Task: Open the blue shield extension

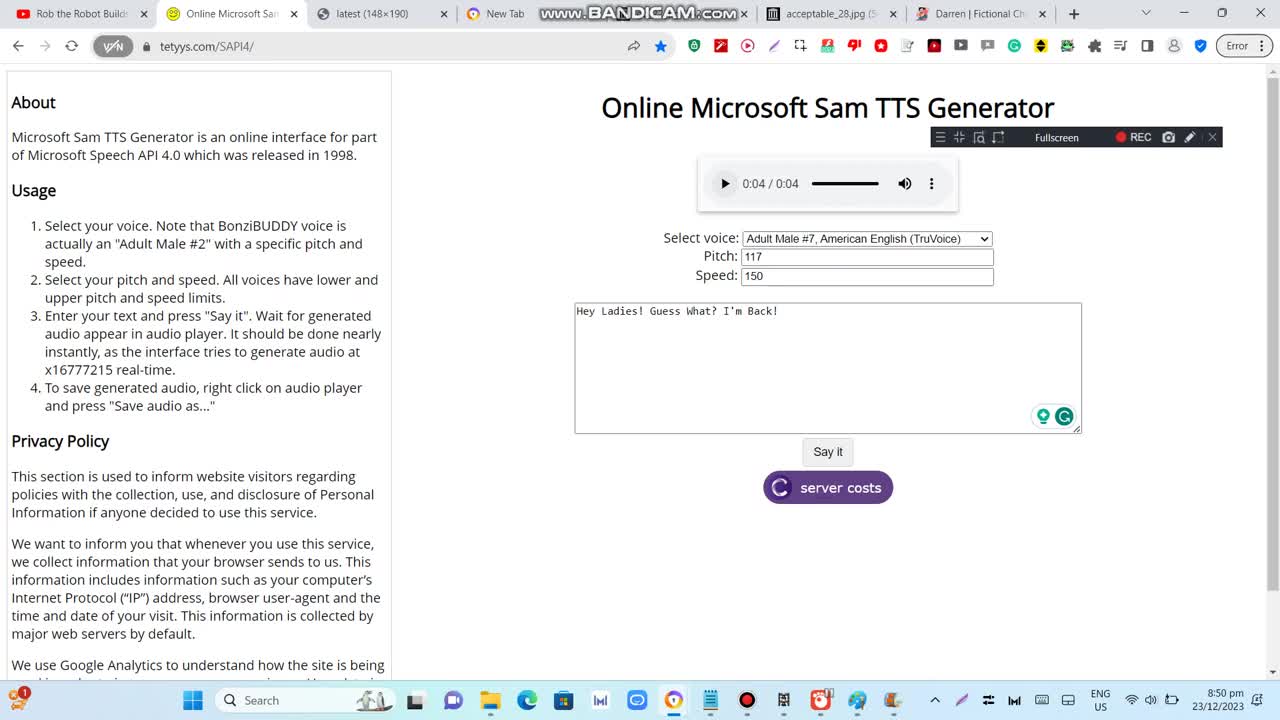Action: (x=1201, y=46)
